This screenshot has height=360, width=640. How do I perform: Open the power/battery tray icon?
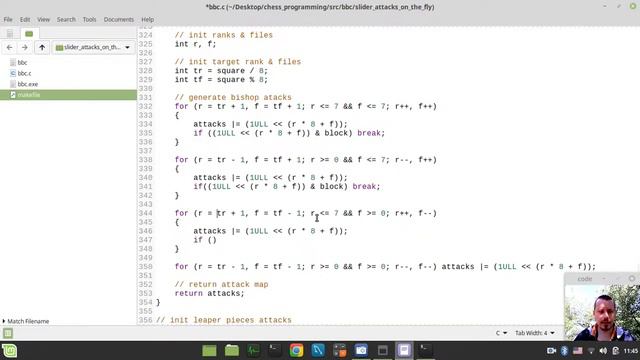[x=616, y=351]
